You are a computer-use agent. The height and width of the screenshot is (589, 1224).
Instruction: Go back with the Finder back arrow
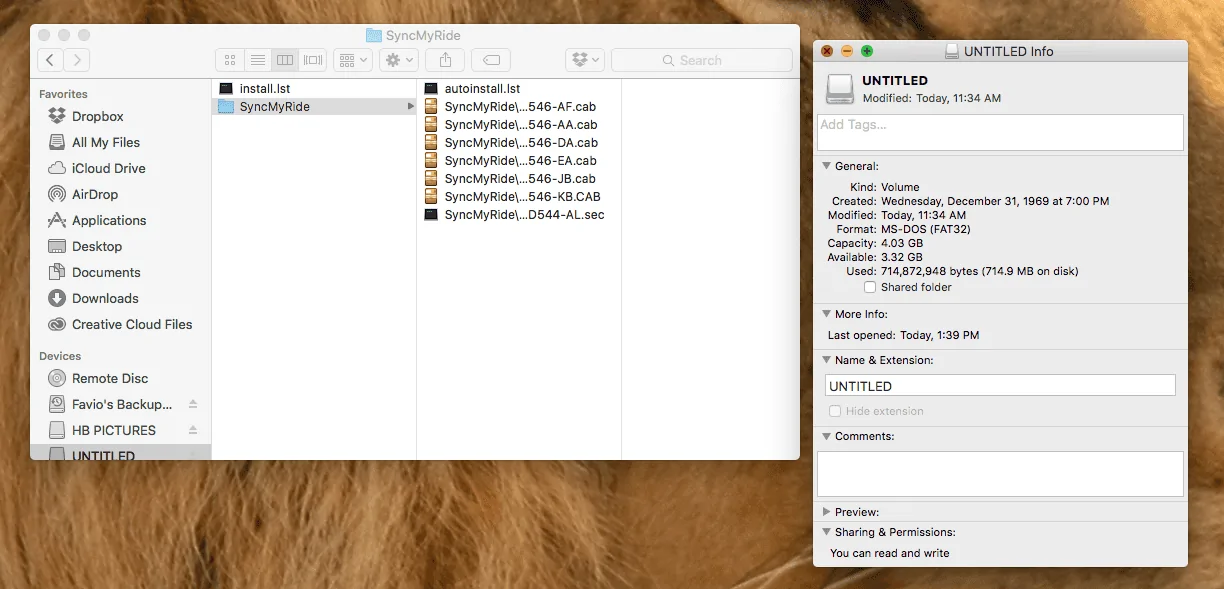click(50, 60)
